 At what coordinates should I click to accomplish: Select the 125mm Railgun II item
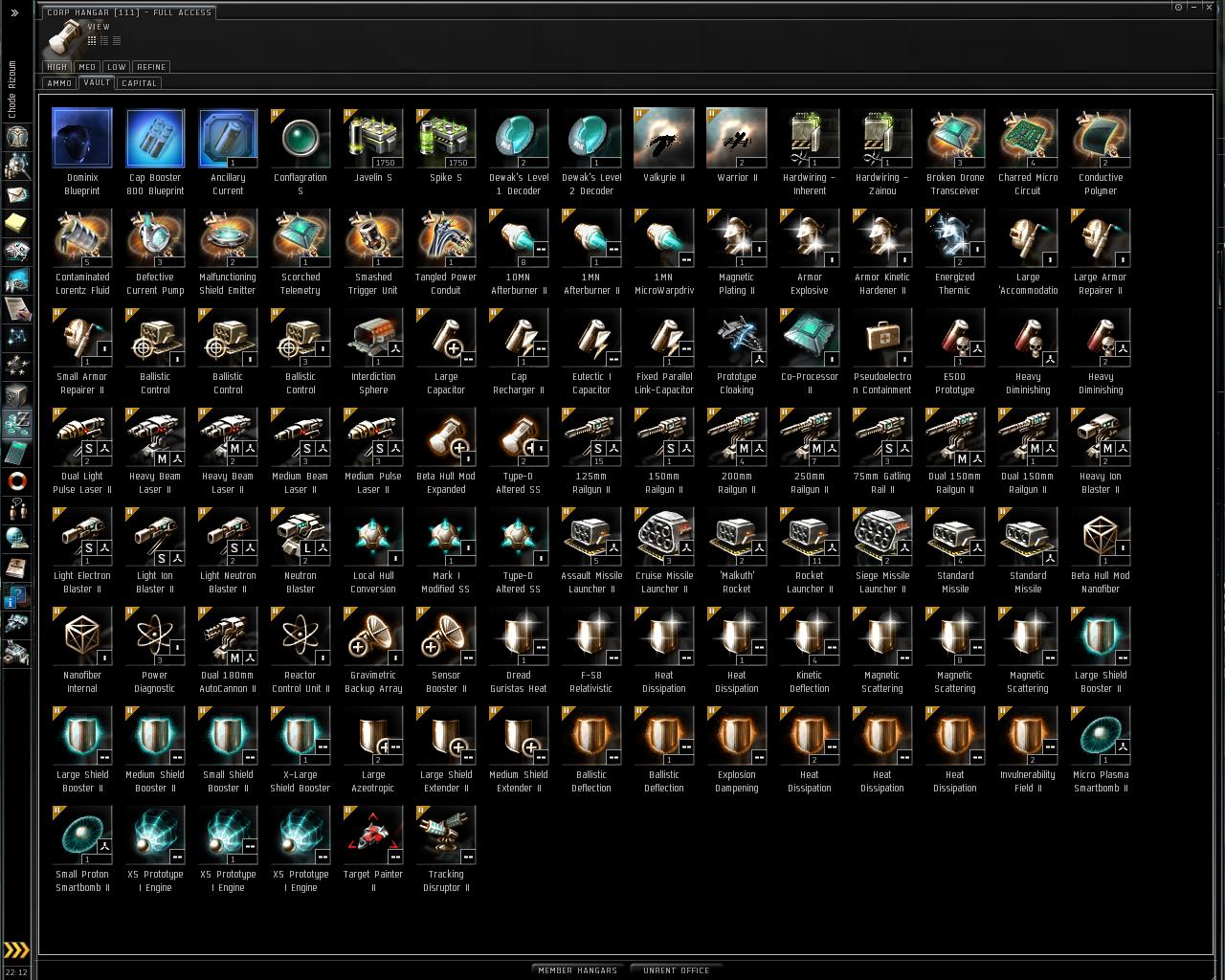(x=591, y=451)
